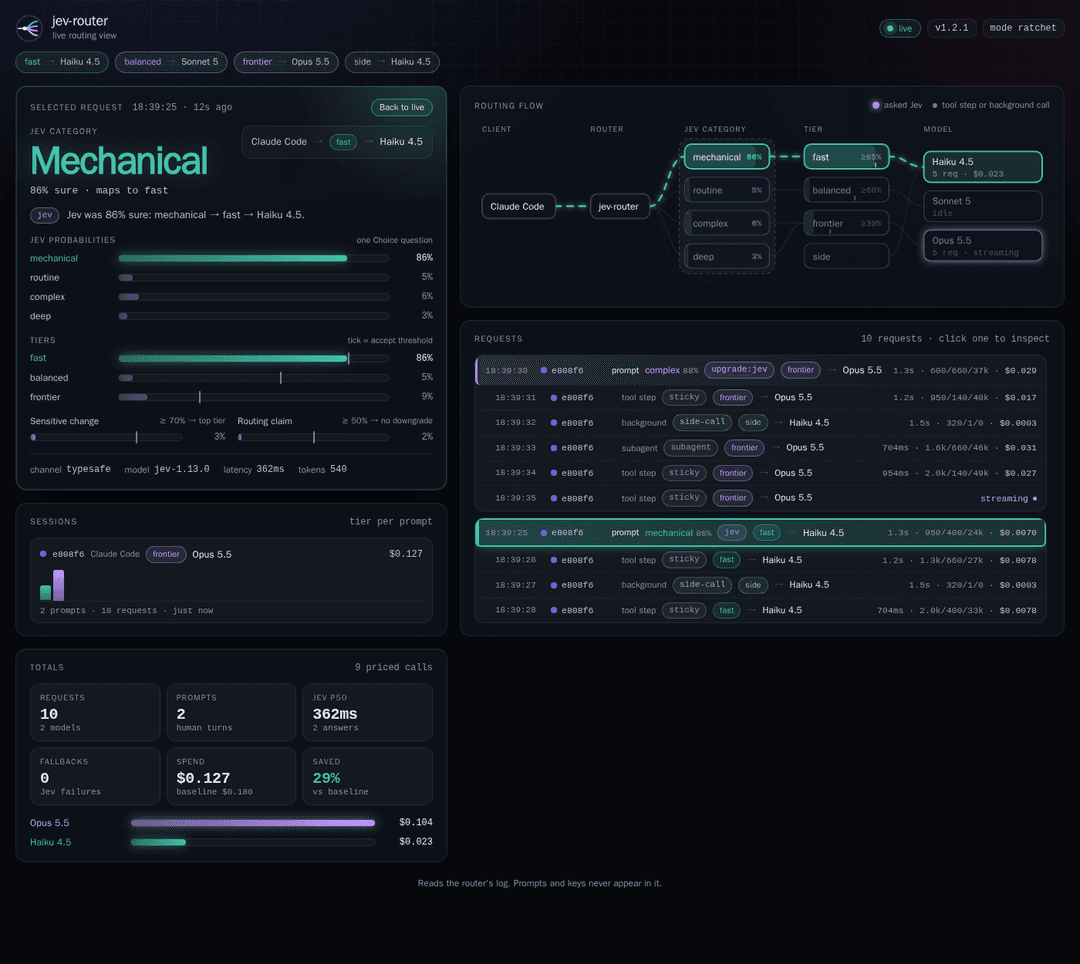Inspect the 18:39:26 tool step request
Viewport: 1080px width, 964px height.
(761, 560)
